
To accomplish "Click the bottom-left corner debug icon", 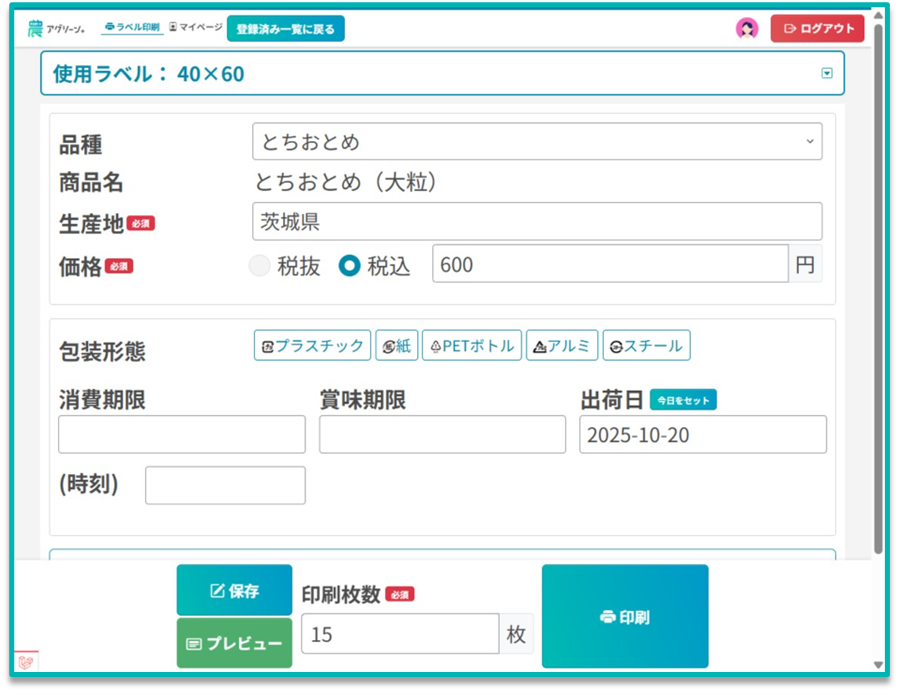I will [x=26, y=662].
